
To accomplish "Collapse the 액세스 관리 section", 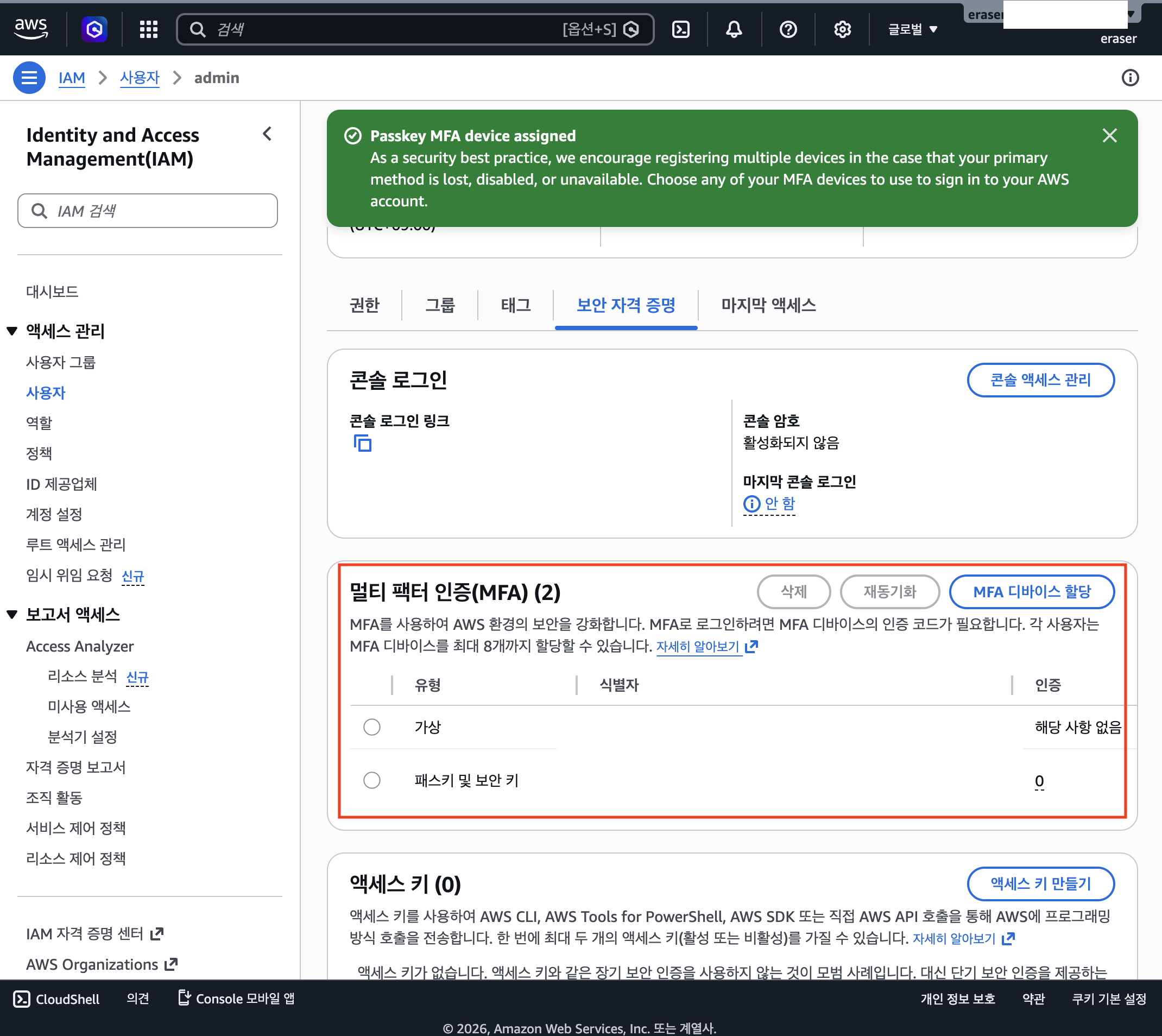I will click(12, 331).
